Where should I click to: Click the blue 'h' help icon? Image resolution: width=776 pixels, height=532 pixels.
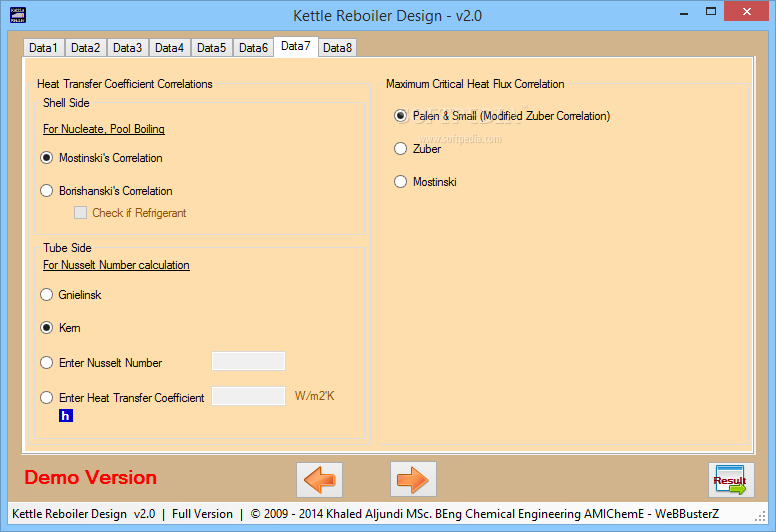pyautogui.click(x=66, y=416)
